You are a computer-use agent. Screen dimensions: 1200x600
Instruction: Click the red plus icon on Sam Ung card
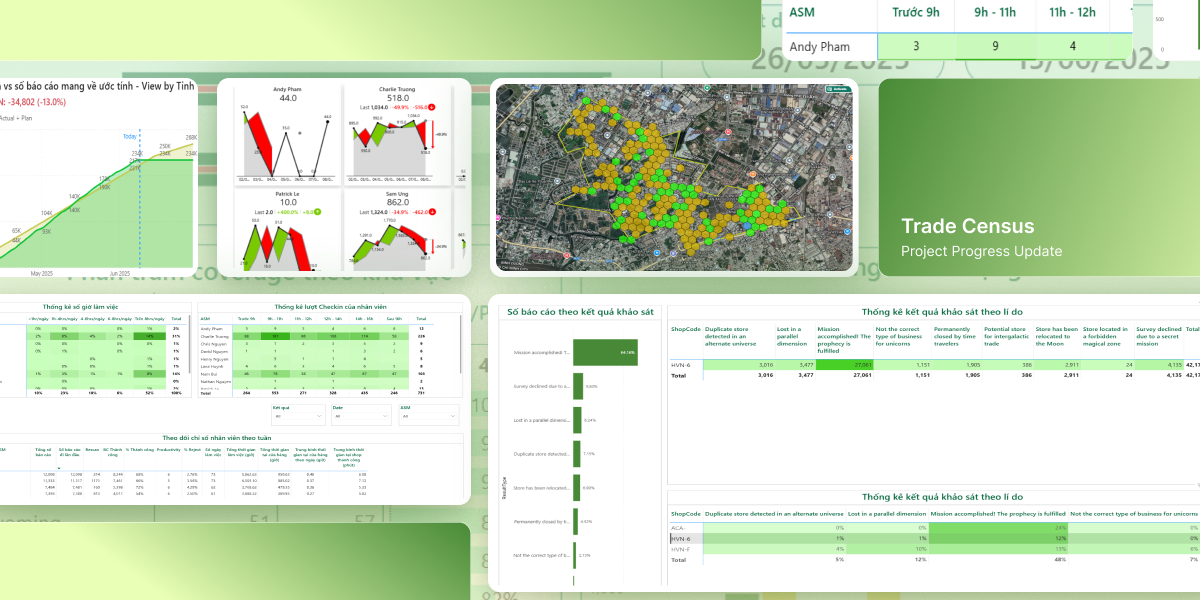[x=433, y=212]
